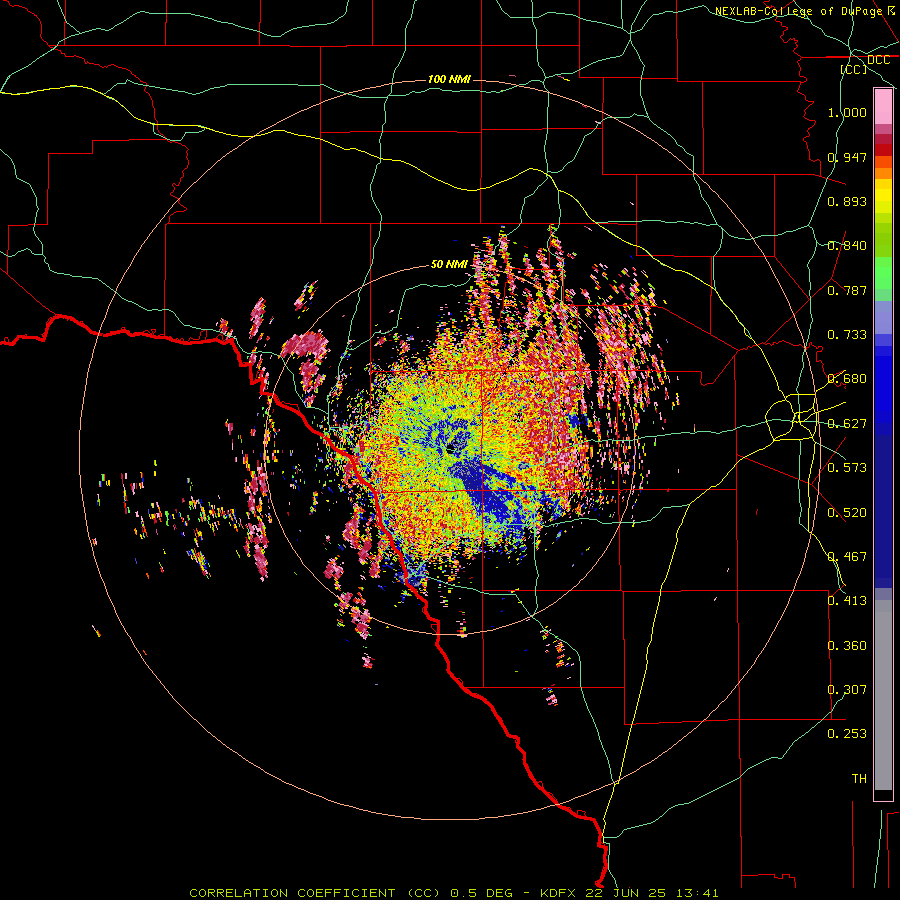Click the 0.520 scale value
900x900 pixels.
point(847,513)
